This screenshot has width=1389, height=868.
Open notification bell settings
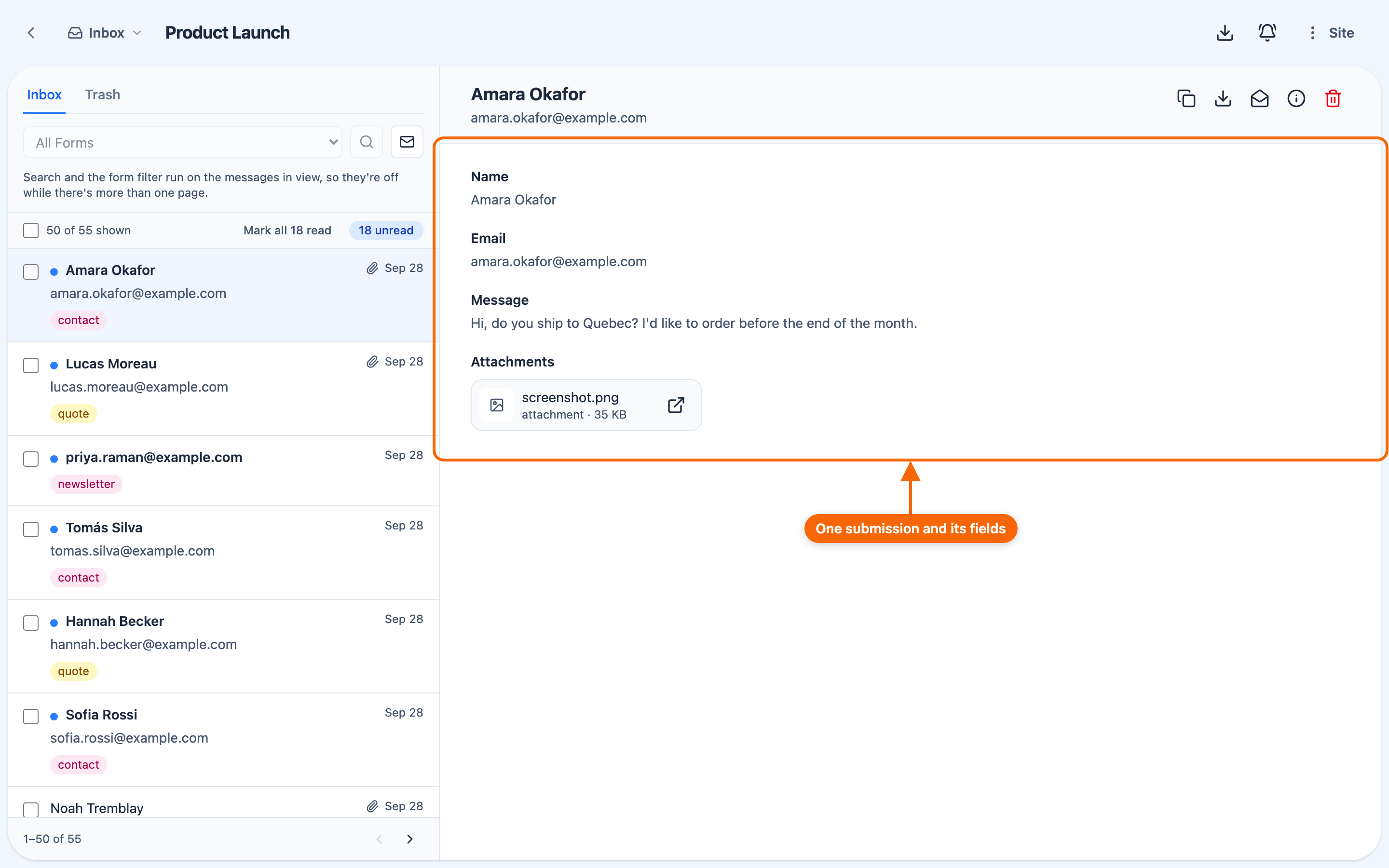click(x=1267, y=33)
